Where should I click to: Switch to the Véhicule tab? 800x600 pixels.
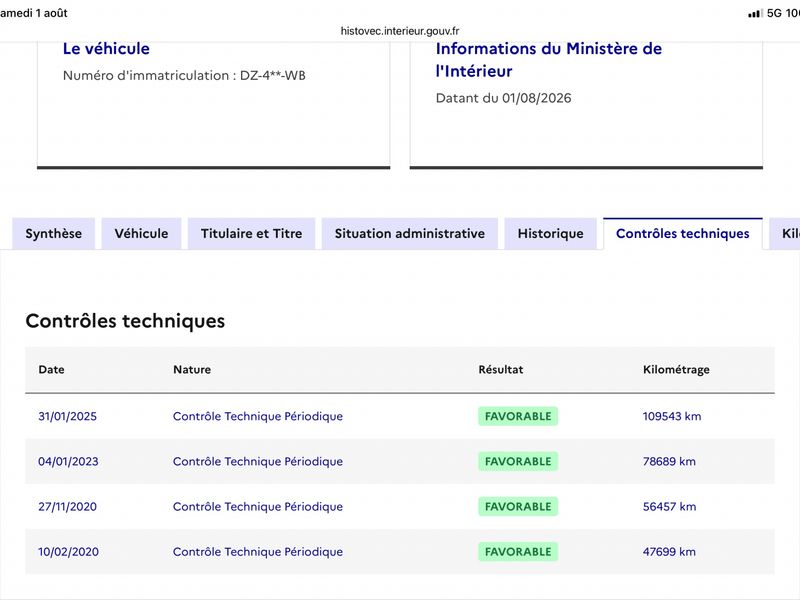tap(141, 234)
